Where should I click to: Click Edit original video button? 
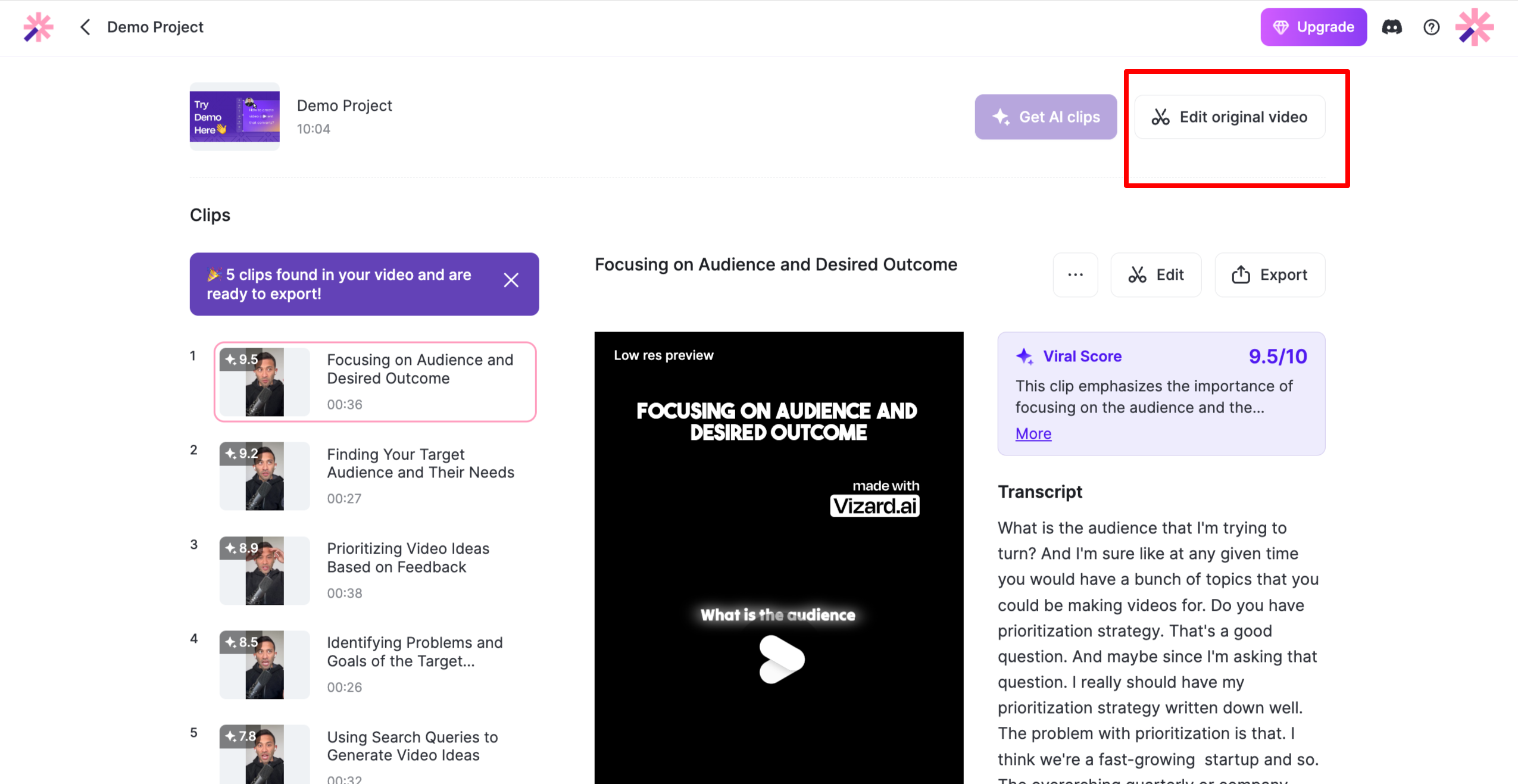[x=1230, y=117]
